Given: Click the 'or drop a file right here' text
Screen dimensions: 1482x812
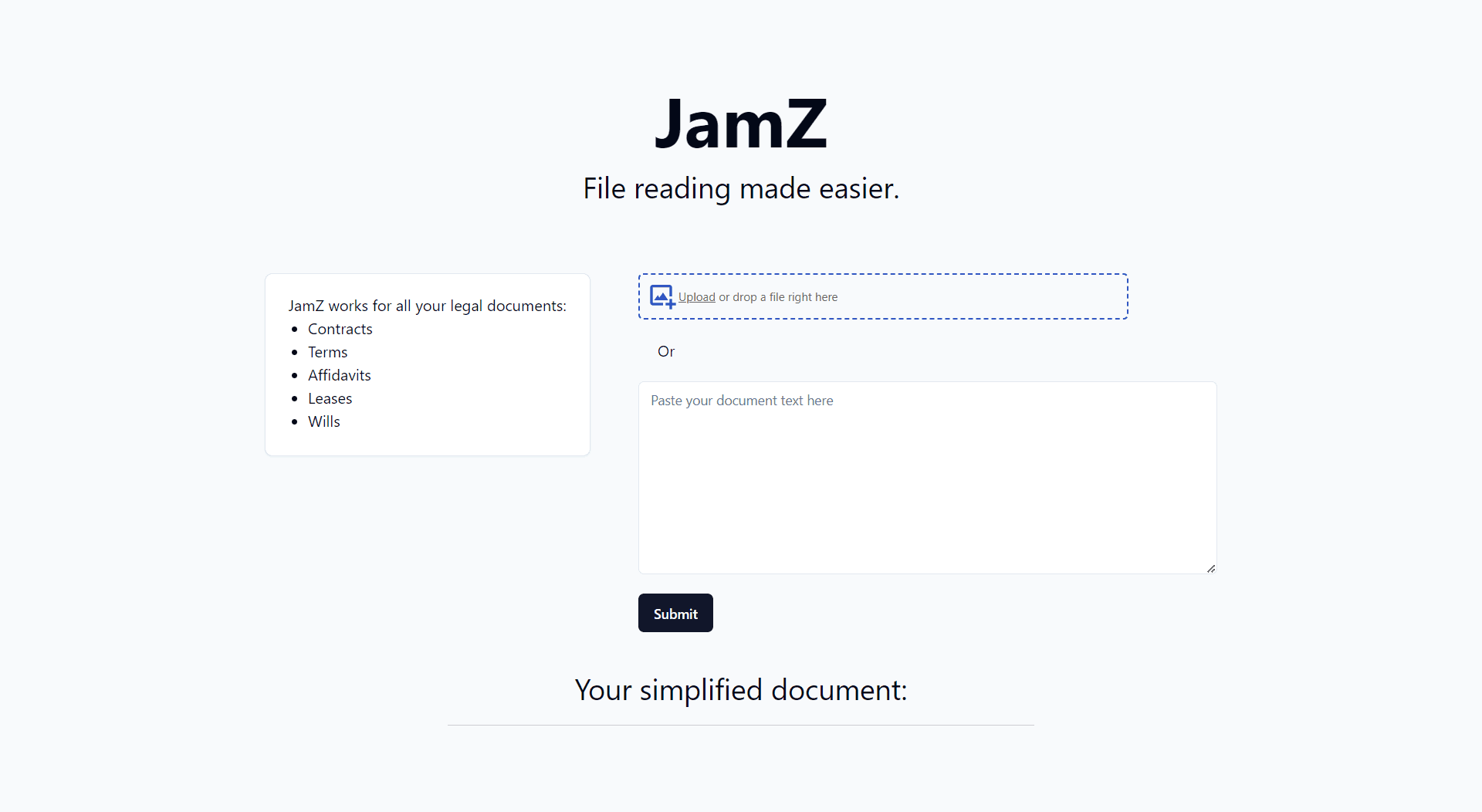Looking at the screenshot, I should coord(778,297).
